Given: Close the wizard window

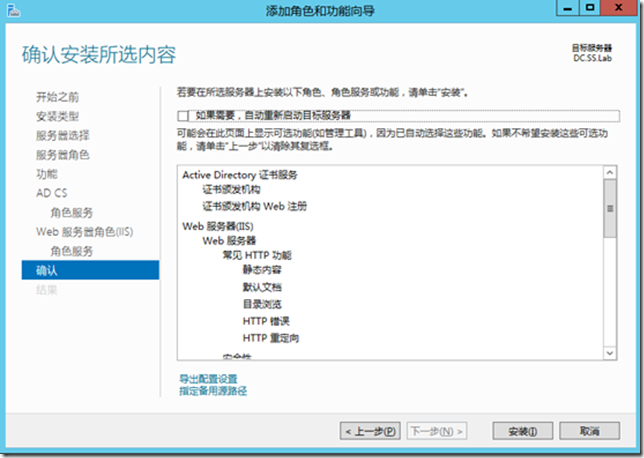Looking at the screenshot, I should click(x=619, y=8).
